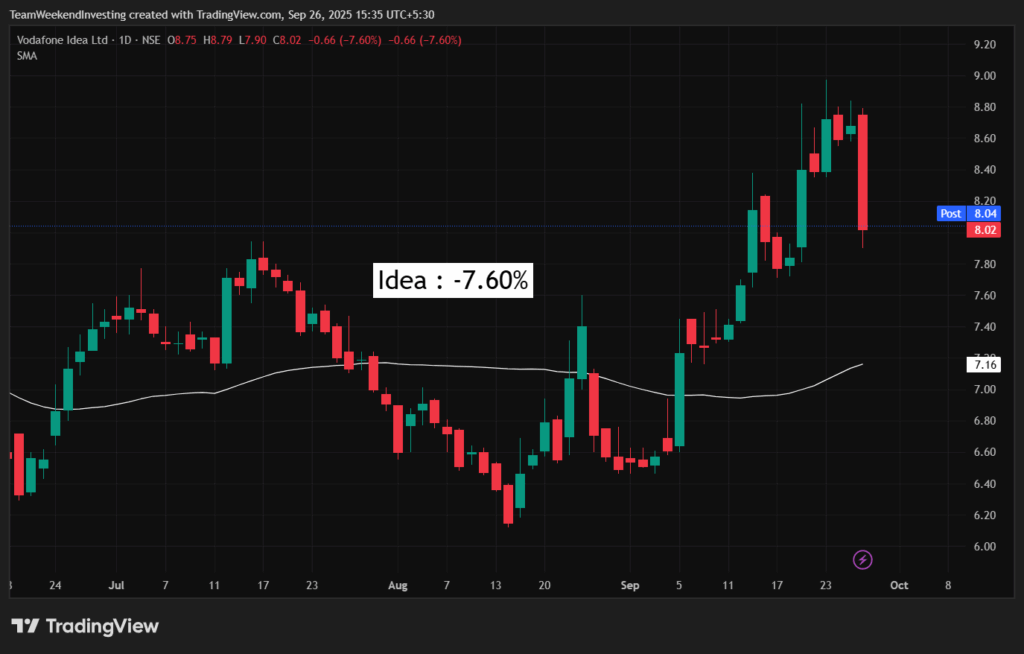Click the 8.04 post-market price tag
Image resolution: width=1024 pixels, height=654 pixels.
(984, 214)
